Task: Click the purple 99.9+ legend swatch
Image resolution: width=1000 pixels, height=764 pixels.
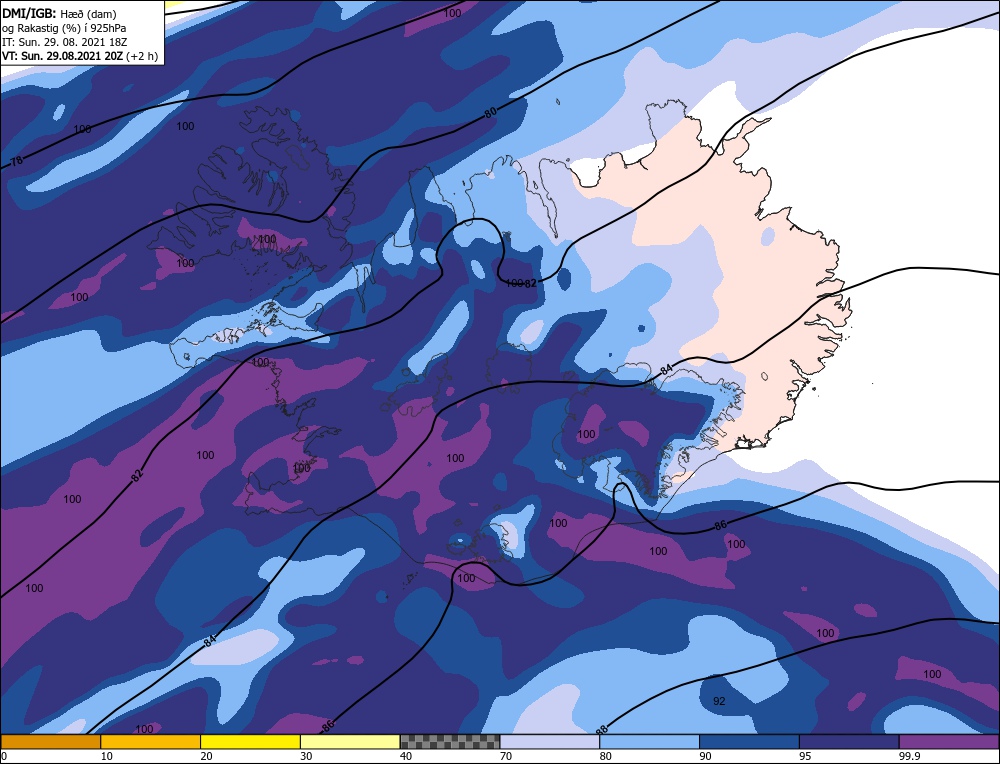Action: (x=949, y=742)
